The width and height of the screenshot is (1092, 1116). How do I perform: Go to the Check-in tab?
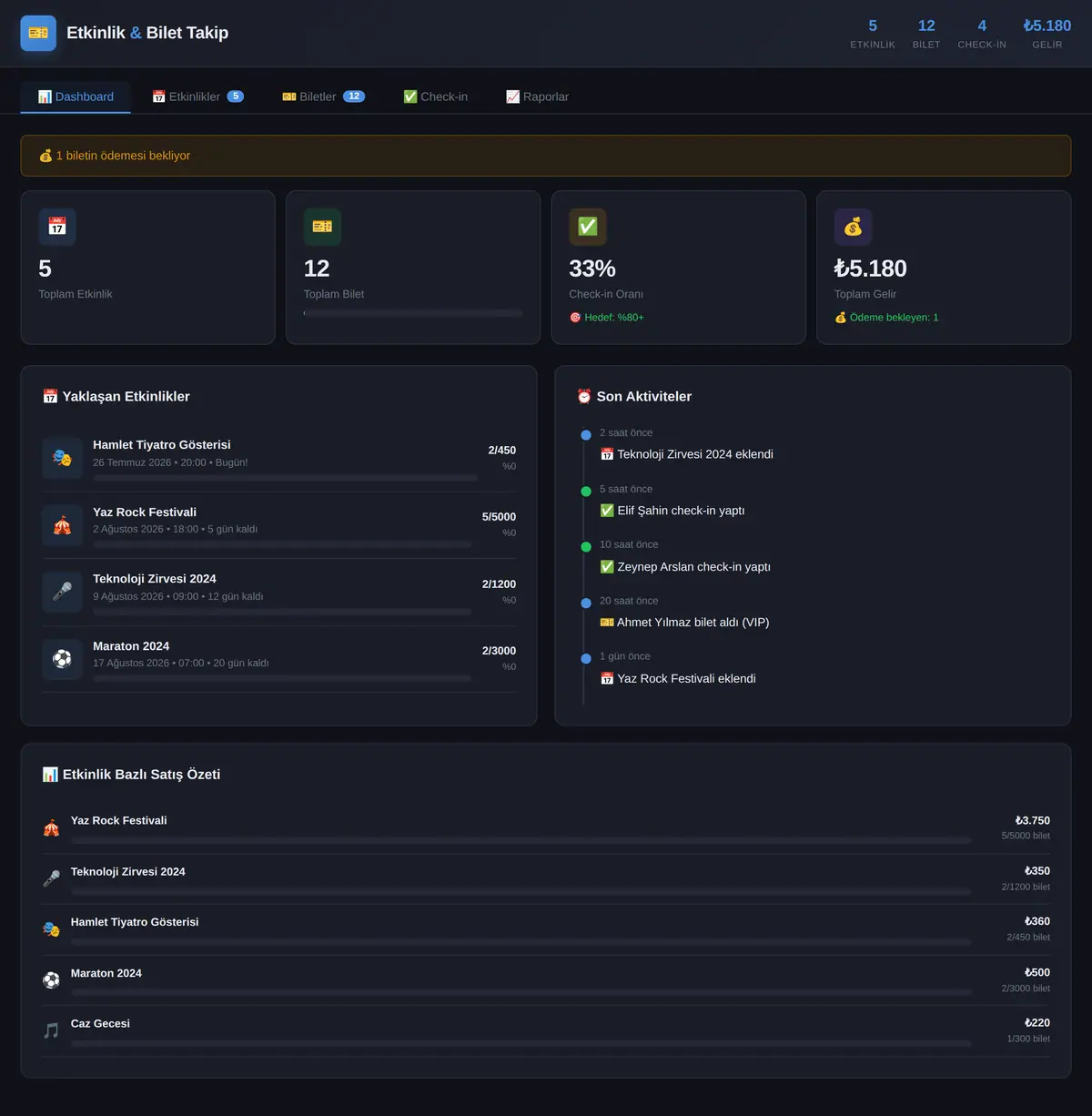435,96
